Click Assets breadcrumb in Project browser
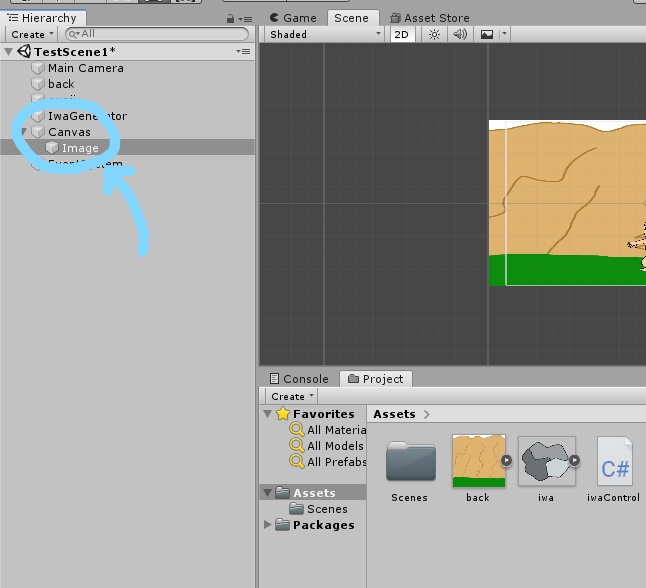Screen dimensions: 646x588 tap(394, 414)
